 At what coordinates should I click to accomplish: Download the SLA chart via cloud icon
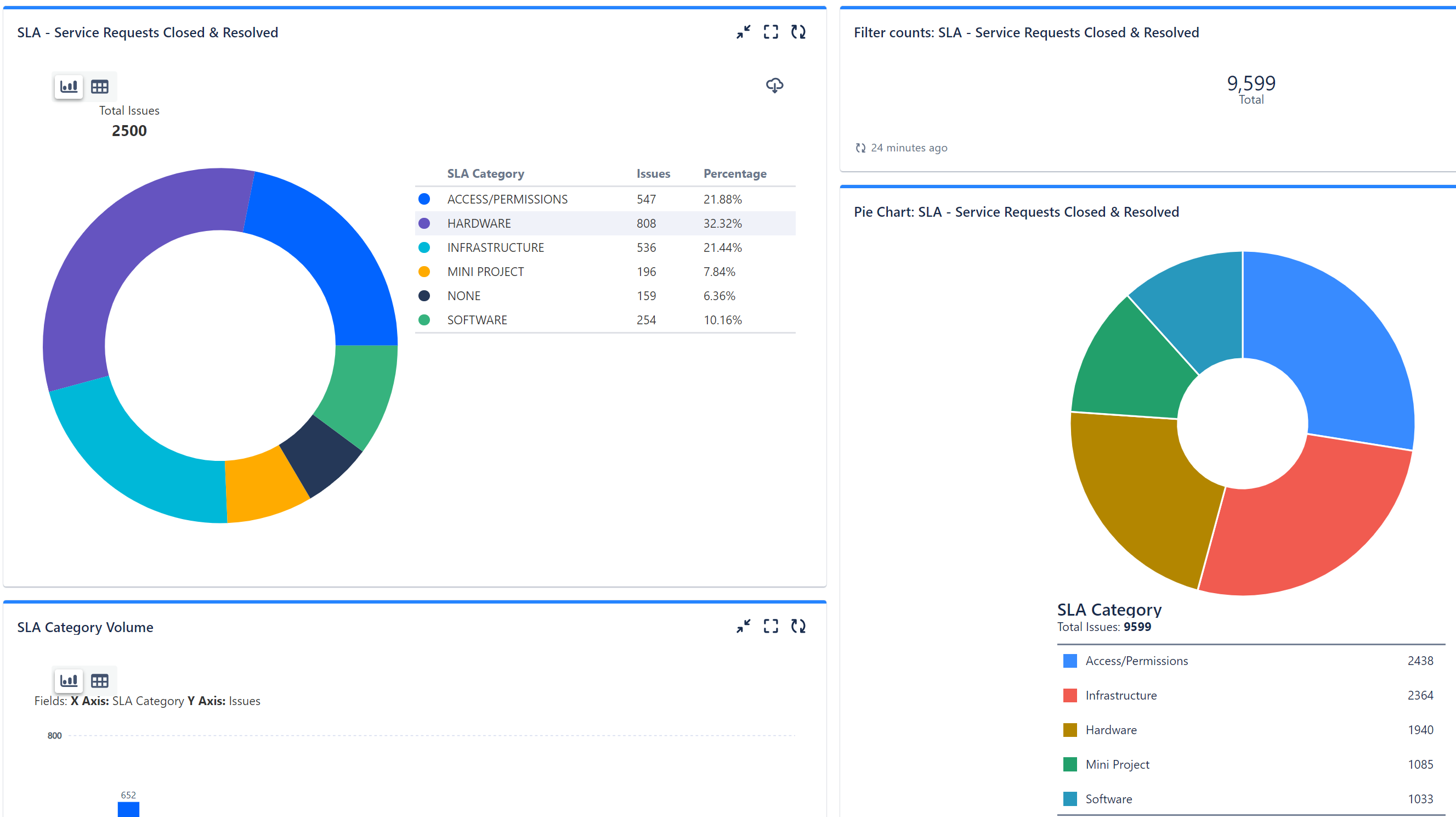(x=774, y=86)
